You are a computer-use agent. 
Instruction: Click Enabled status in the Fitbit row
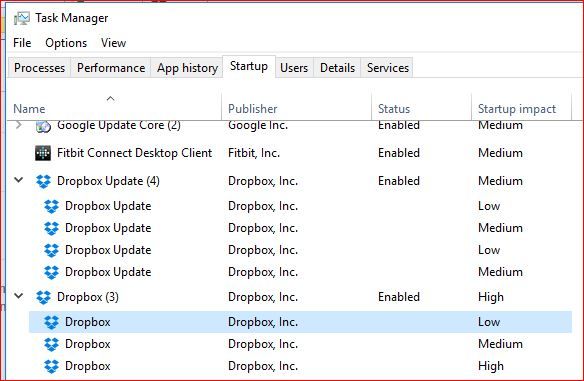click(399, 153)
